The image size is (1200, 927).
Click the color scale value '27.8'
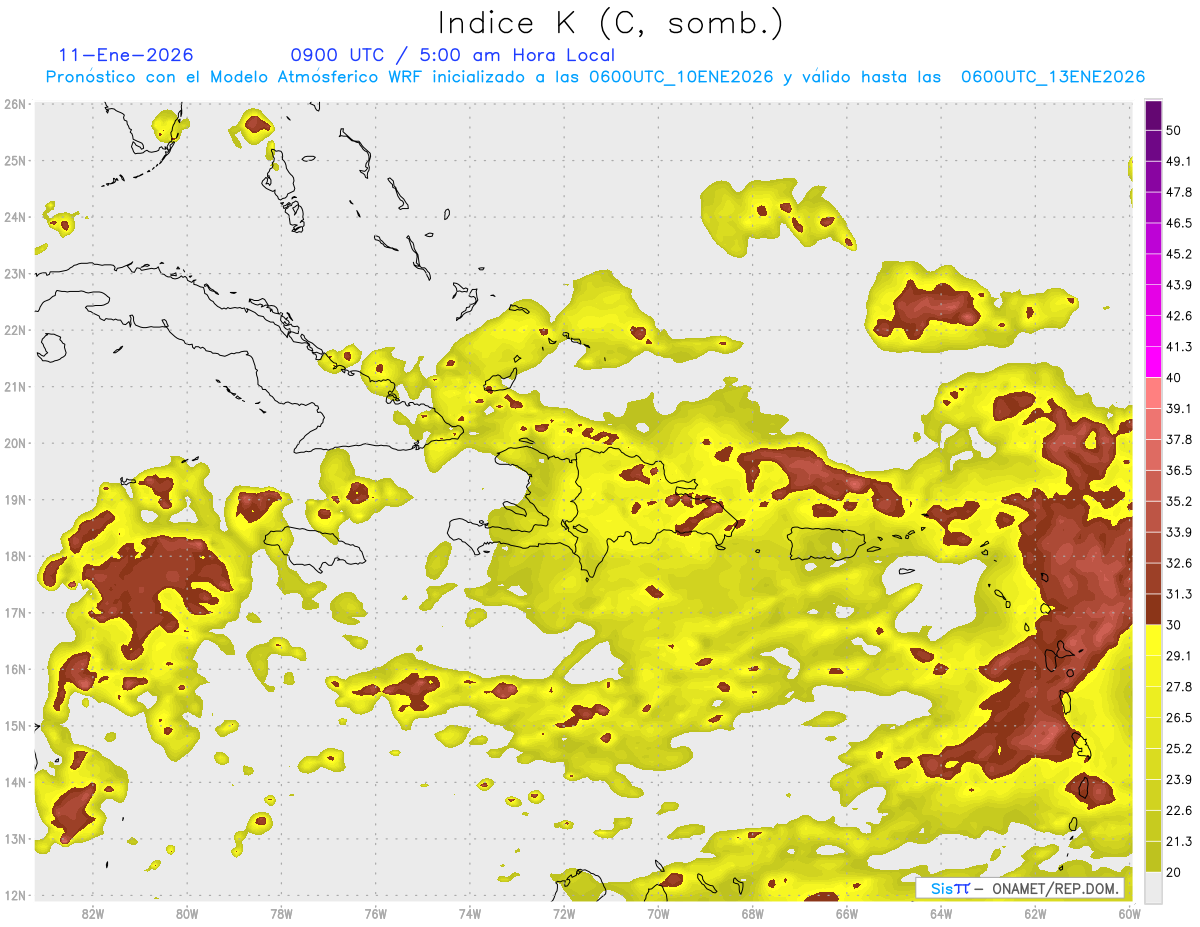(1179, 687)
